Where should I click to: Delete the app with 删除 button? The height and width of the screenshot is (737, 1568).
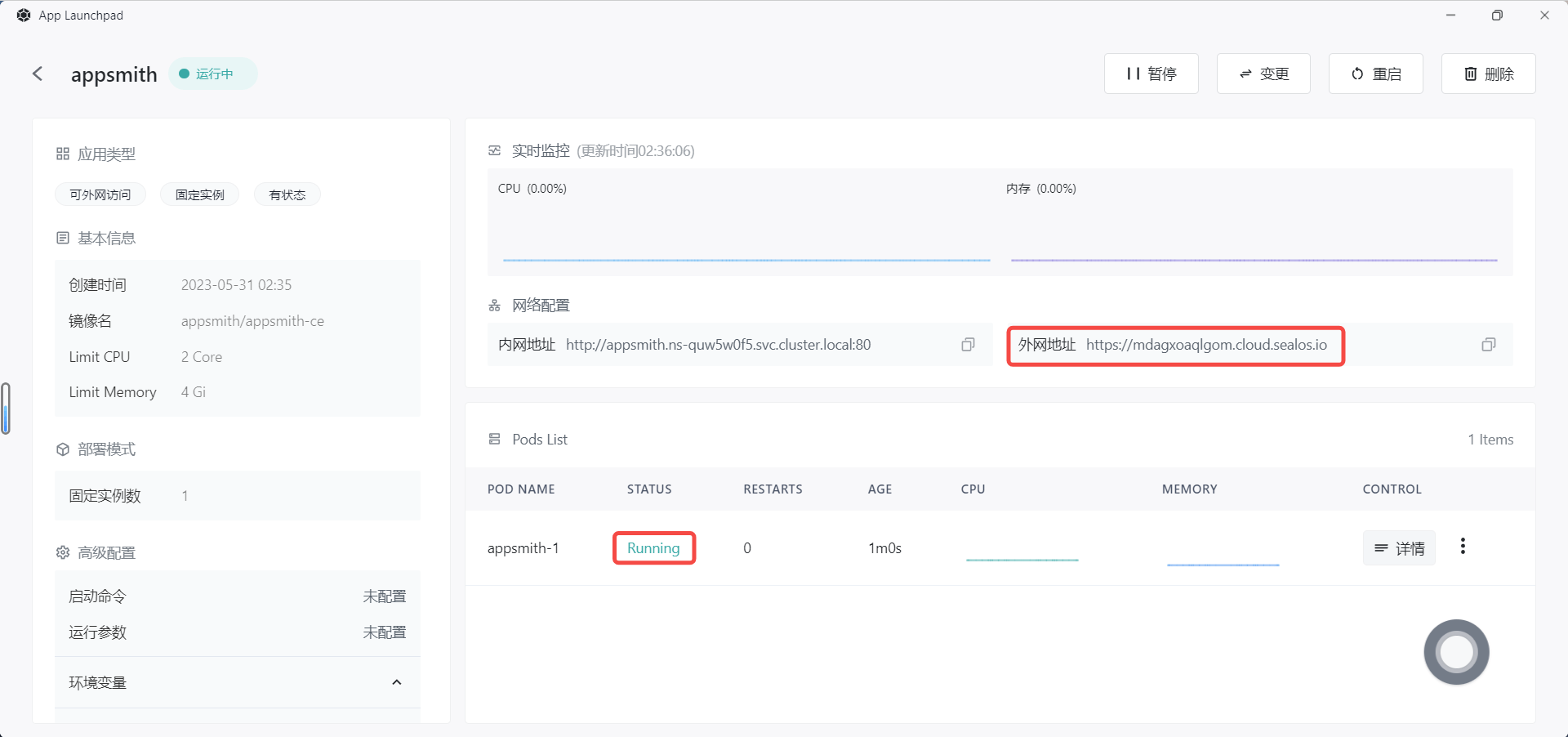(x=1488, y=74)
